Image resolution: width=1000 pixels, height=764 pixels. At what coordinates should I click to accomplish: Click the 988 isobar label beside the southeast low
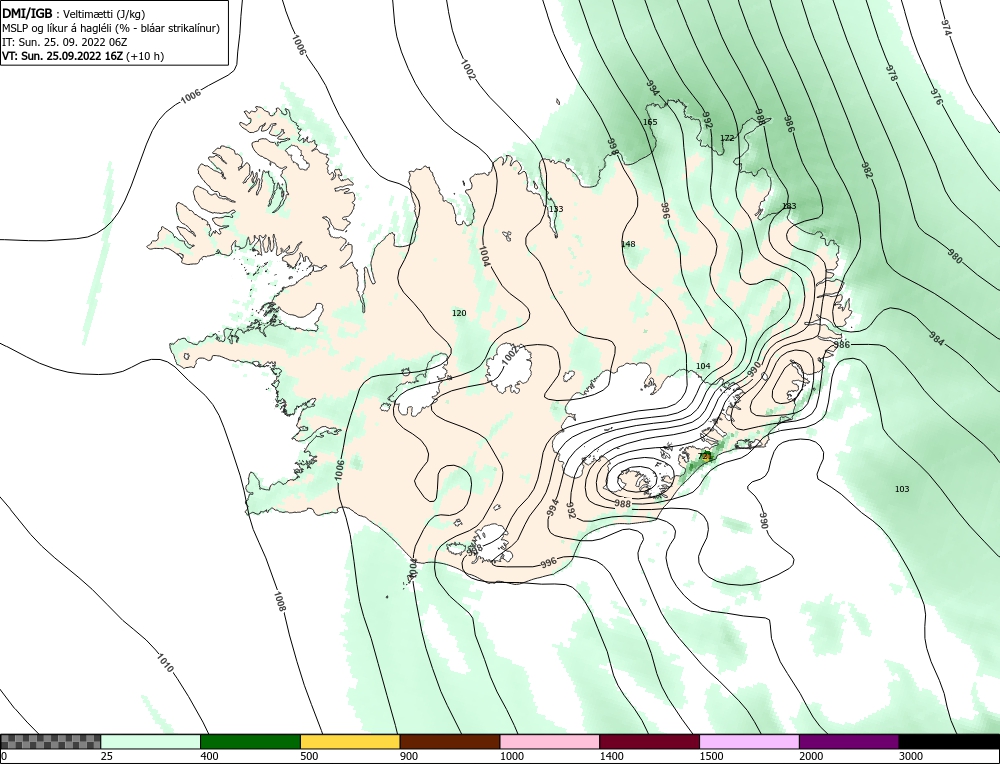tap(622, 504)
